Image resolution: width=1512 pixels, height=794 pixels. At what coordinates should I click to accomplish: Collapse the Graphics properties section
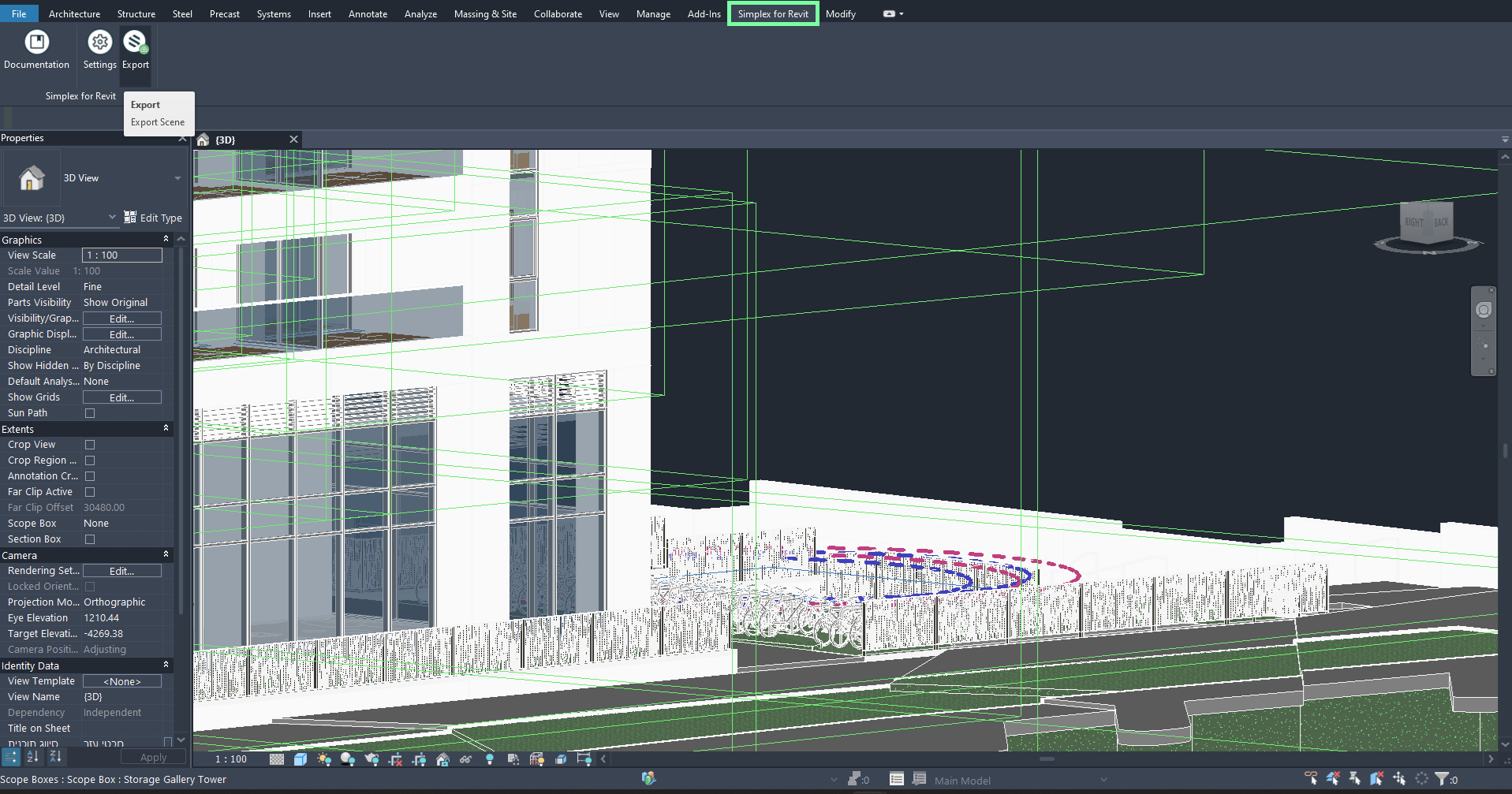(x=166, y=240)
